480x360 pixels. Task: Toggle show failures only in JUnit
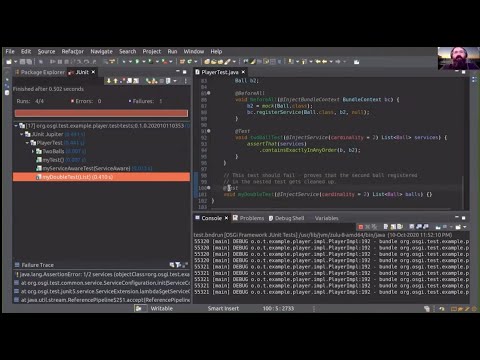(x=123, y=81)
